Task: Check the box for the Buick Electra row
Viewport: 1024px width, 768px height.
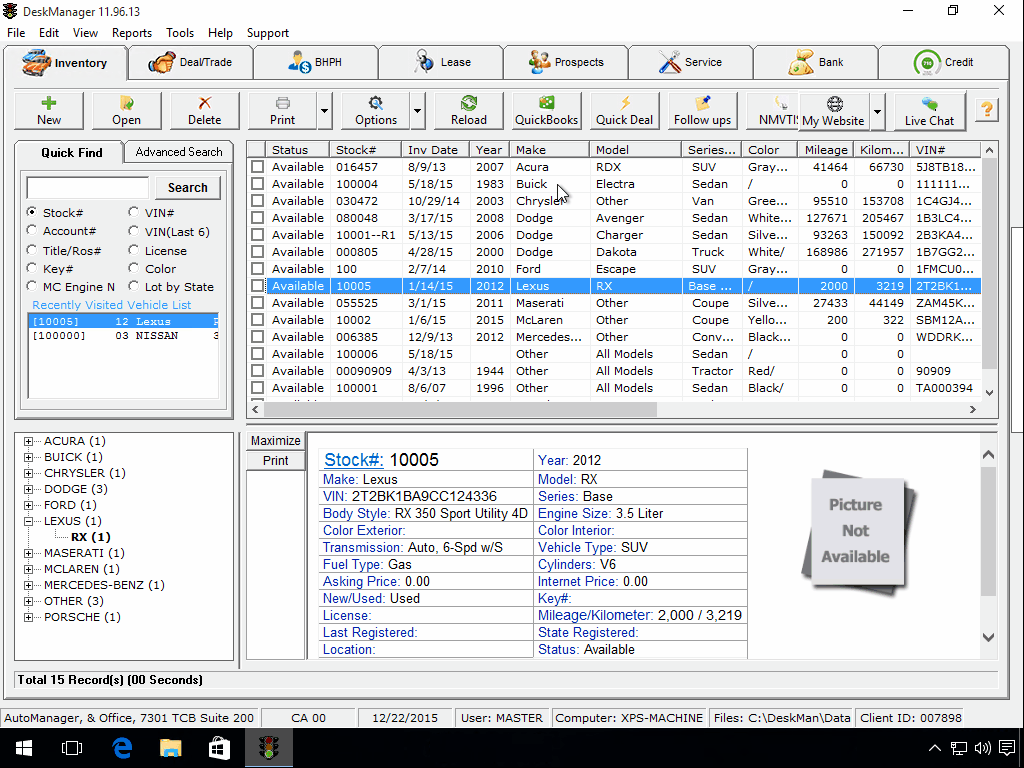Action: (257, 184)
